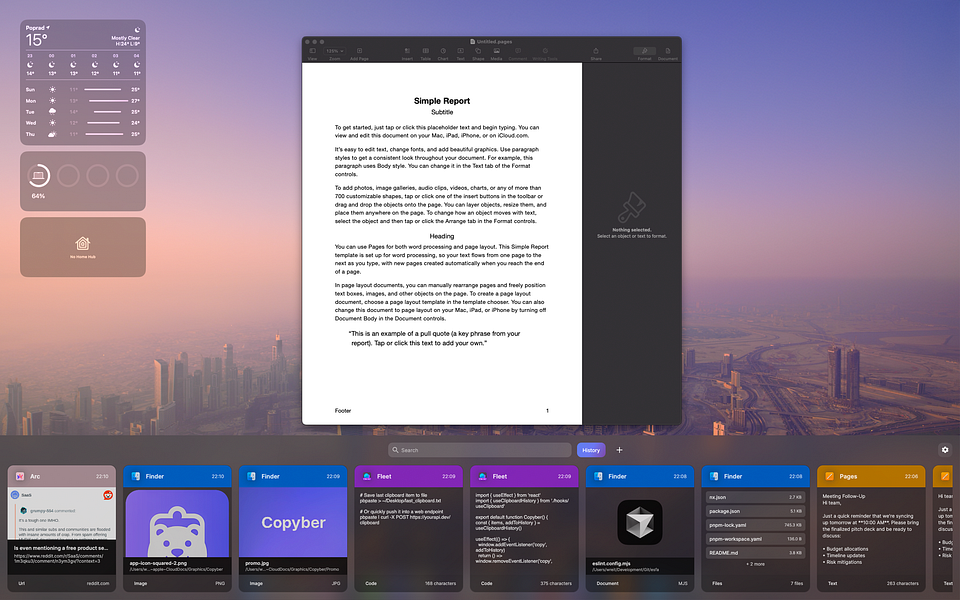This screenshot has height=600, width=960.
Task: Click the 263 characters label on Pages card
Action: point(903,583)
